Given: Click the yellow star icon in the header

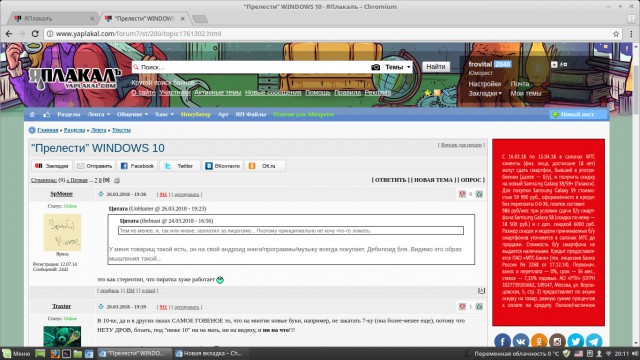Looking at the screenshot, I should tap(428, 93).
